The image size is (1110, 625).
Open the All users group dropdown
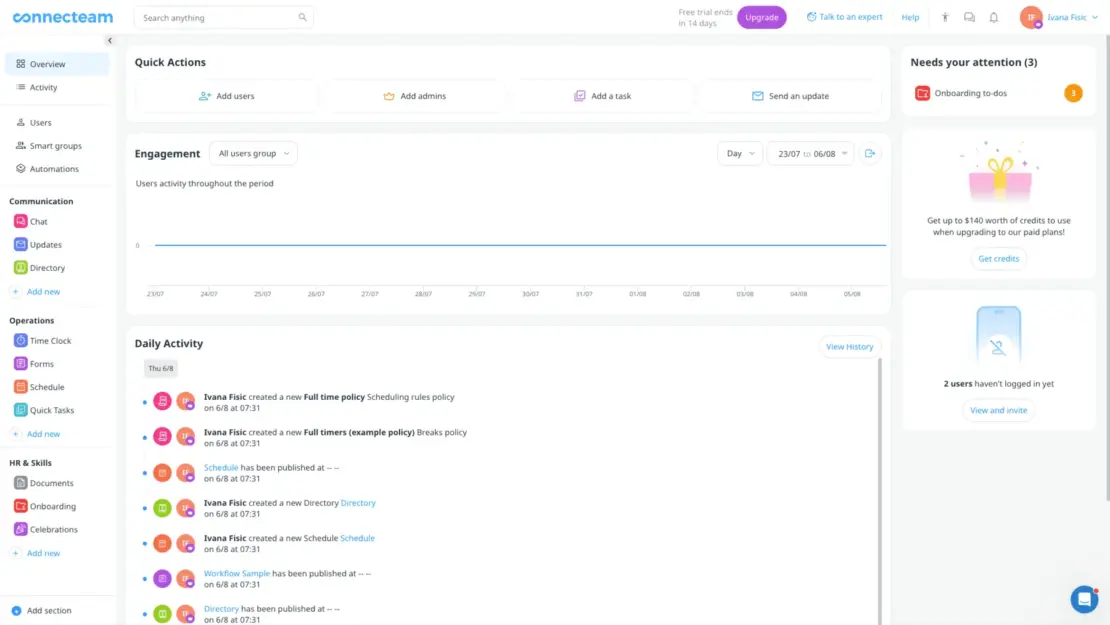tap(253, 154)
